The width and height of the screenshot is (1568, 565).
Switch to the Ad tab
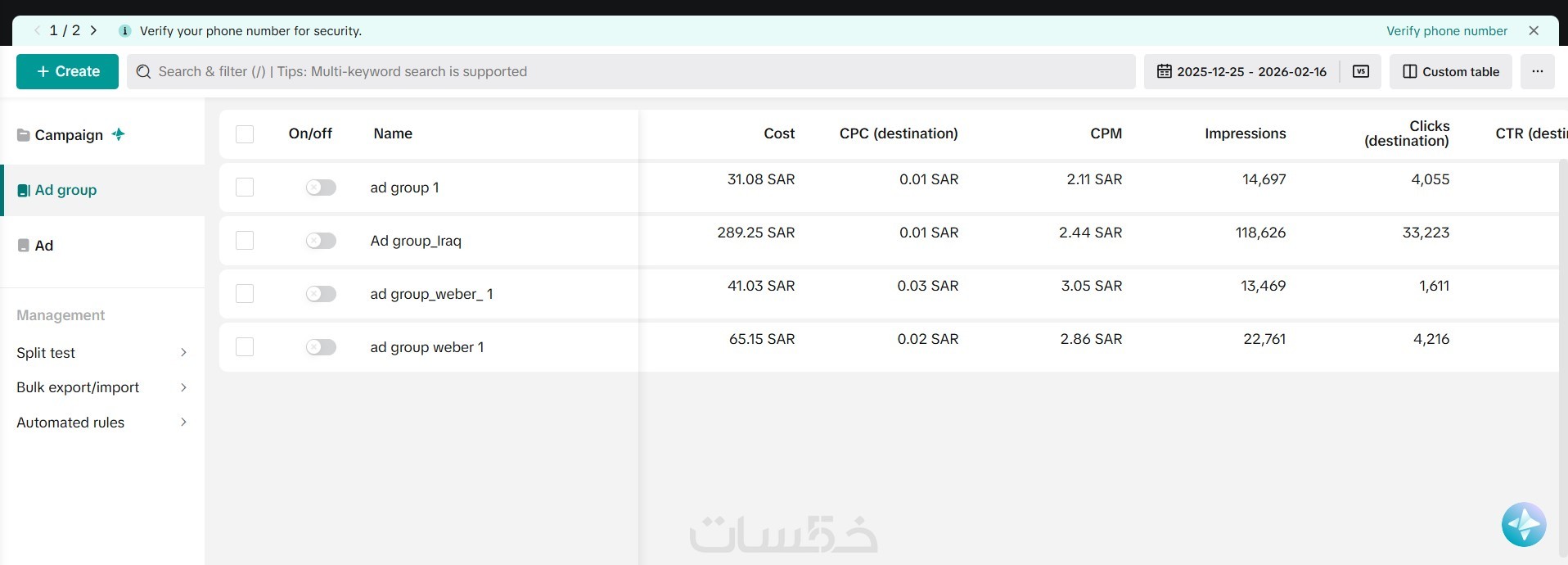(x=44, y=246)
